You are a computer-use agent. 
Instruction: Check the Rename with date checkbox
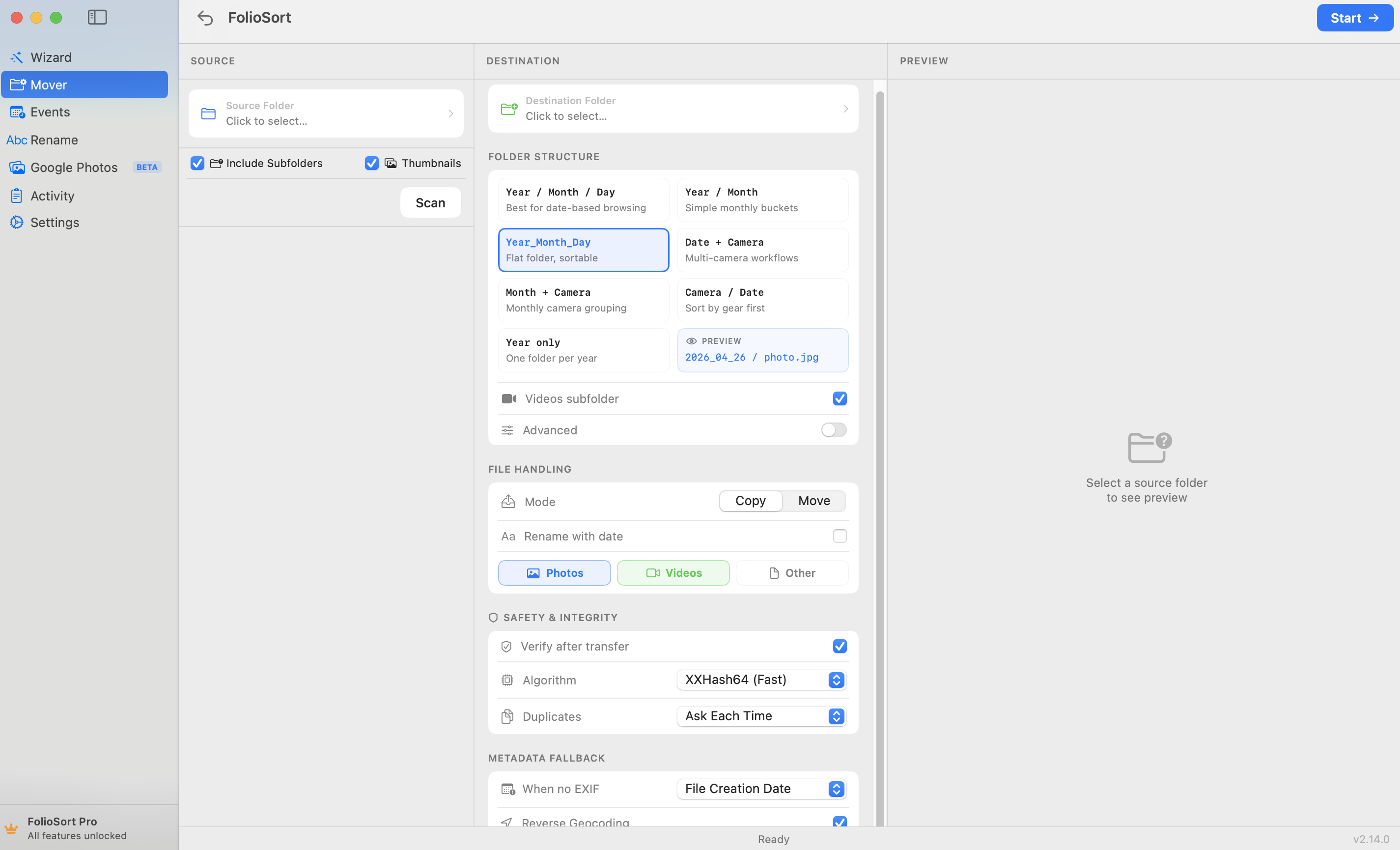pyautogui.click(x=840, y=537)
